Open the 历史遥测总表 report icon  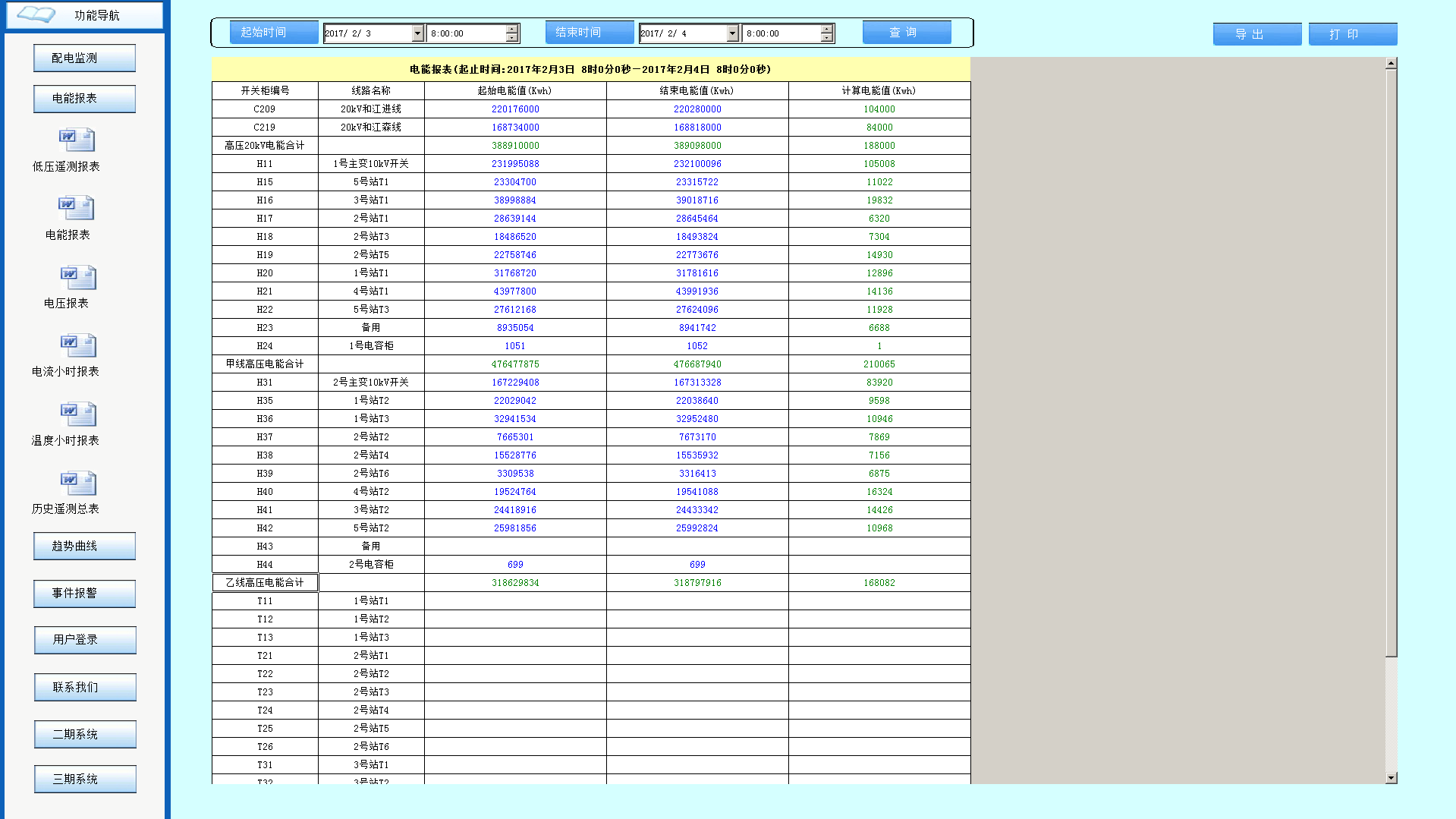[77, 483]
